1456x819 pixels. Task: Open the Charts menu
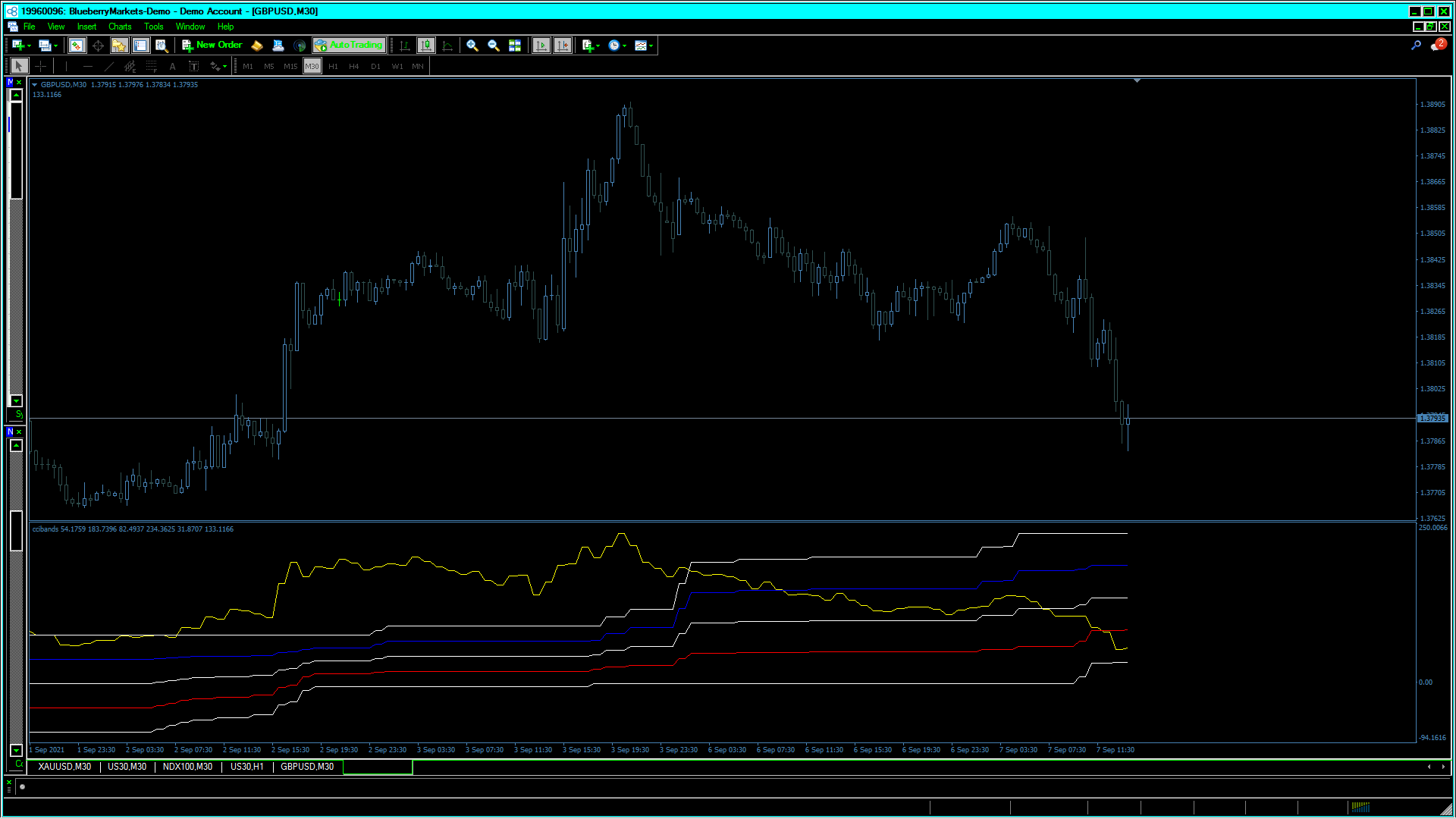tap(120, 27)
